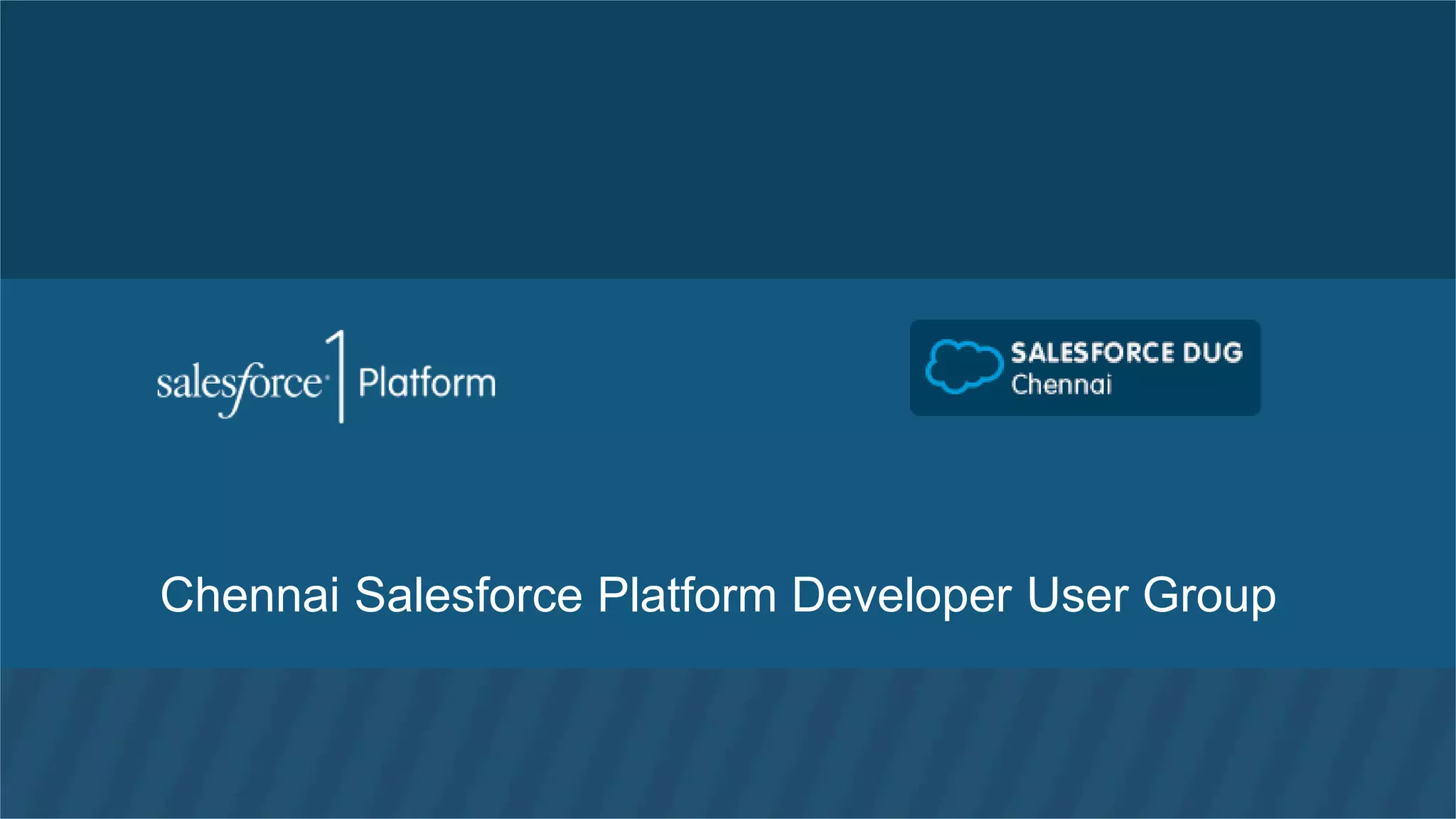Screen dimensions: 1456x819
Task: Click the word User in slide title
Action: (1077, 595)
